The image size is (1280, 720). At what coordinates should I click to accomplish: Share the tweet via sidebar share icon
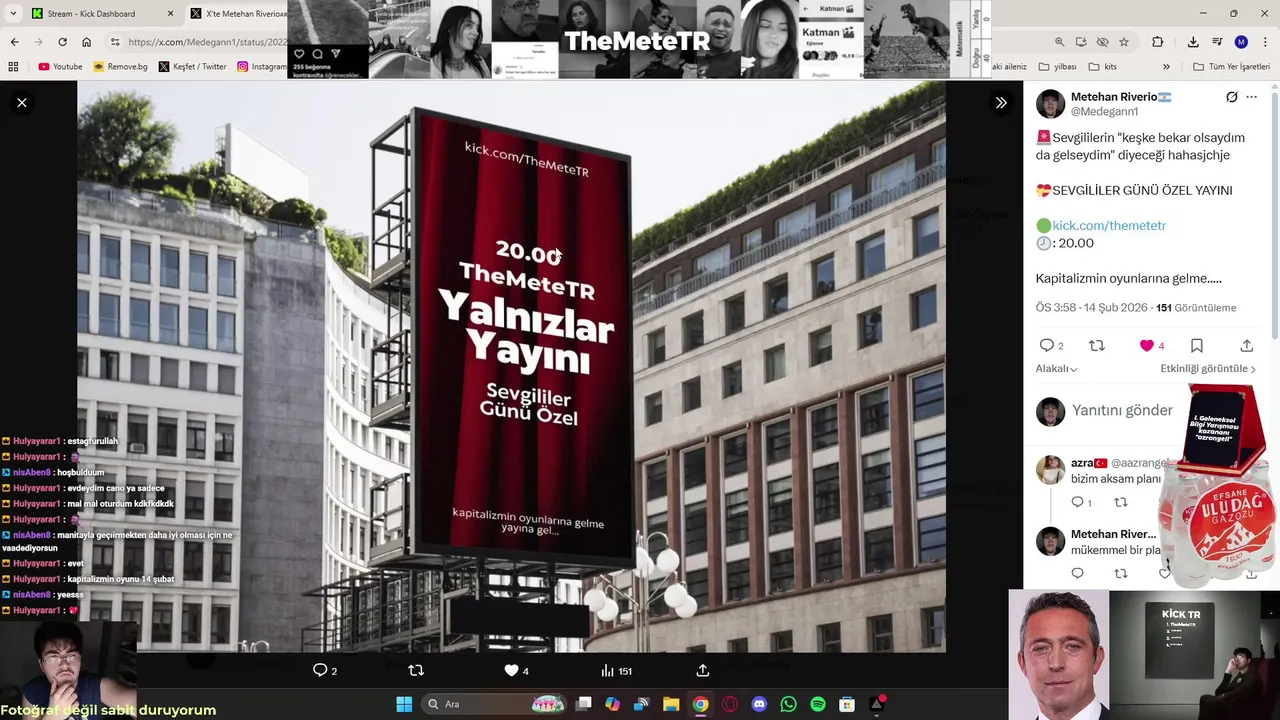click(1247, 345)
